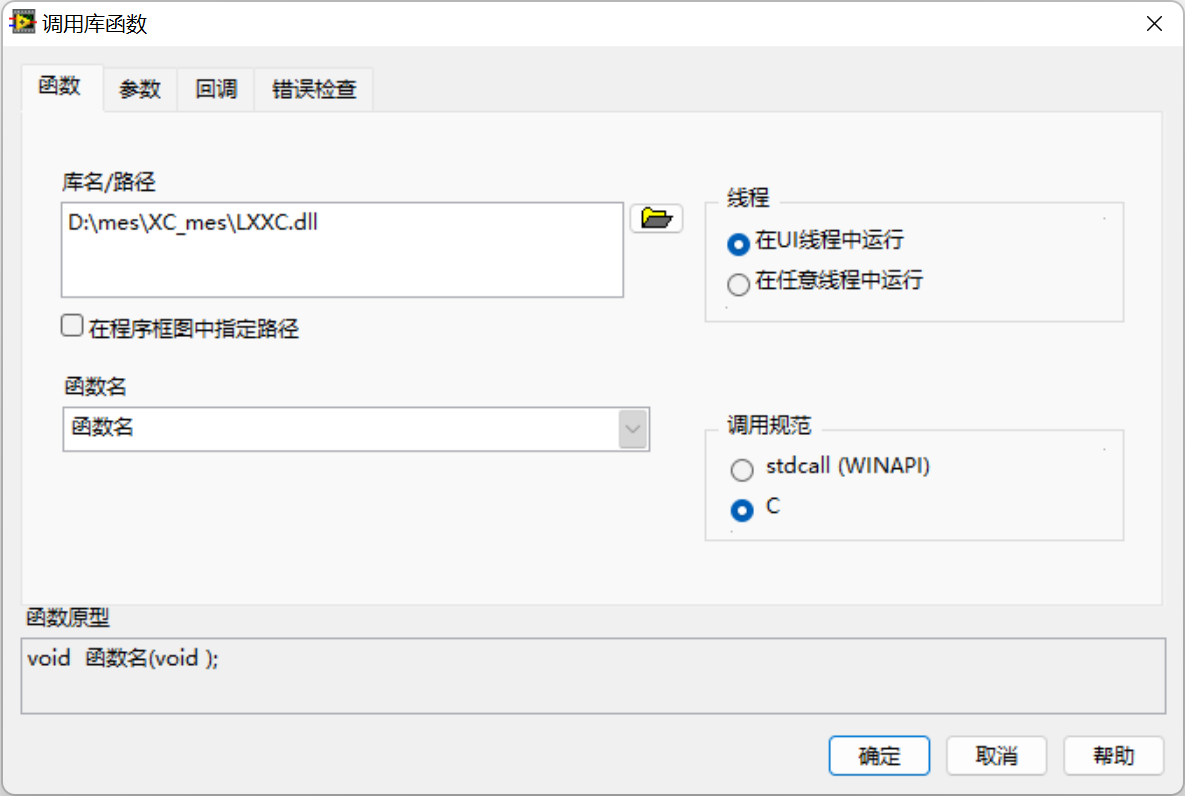This screenshot has width=1185, height=796.
Task: Click the 调用库函数 window title text
Action: pyautogui.click(x=94, y=23)
